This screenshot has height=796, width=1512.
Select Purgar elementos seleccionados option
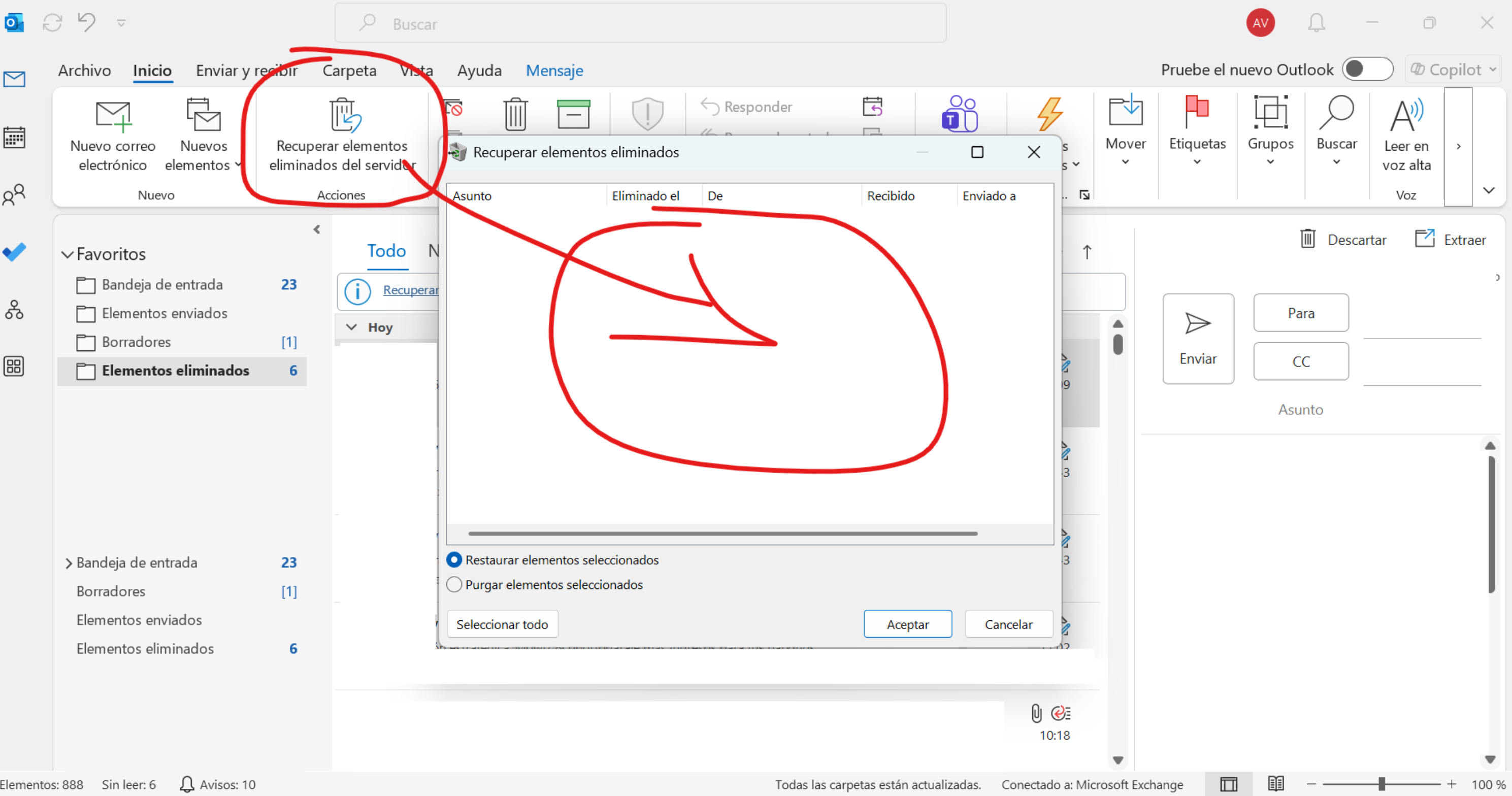point(454,584)
